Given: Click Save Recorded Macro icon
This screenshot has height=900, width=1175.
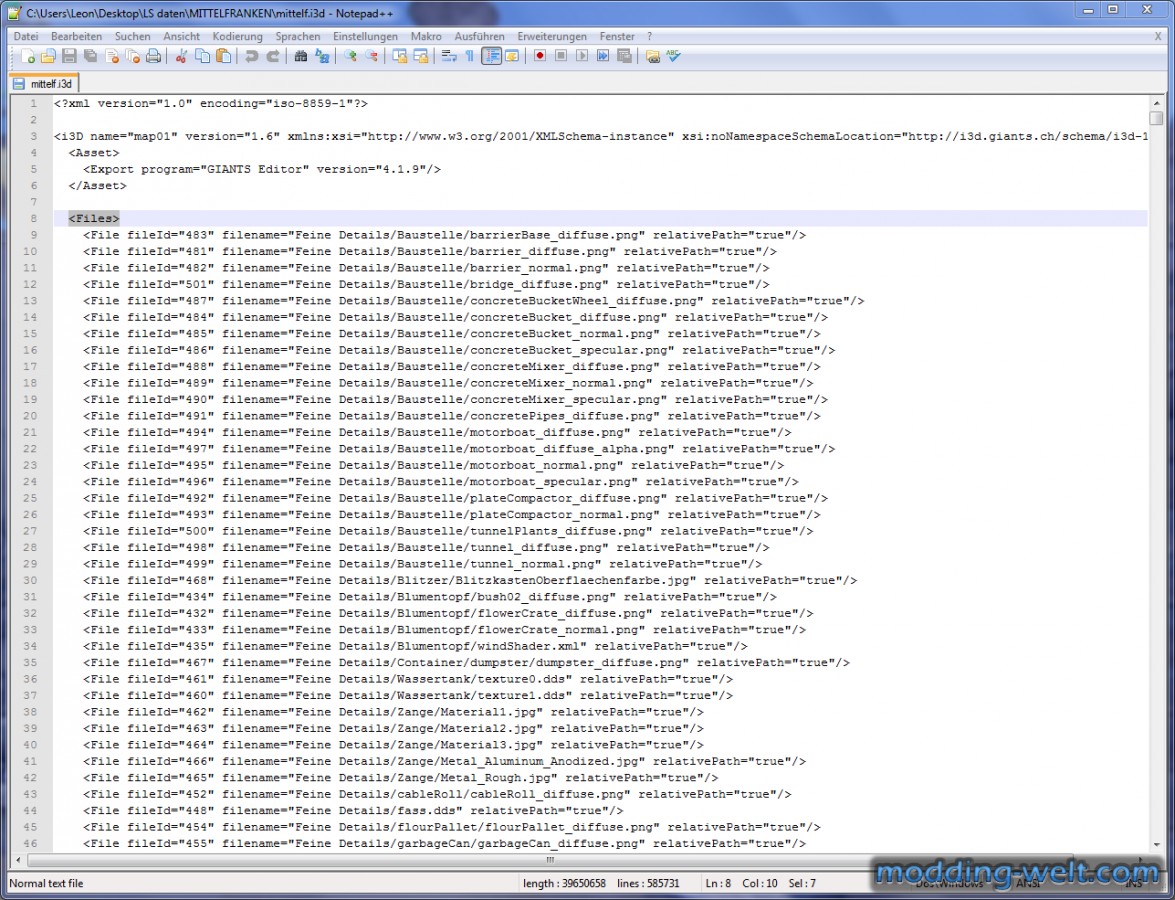Looking at the screenshot, I should [623, 56].
